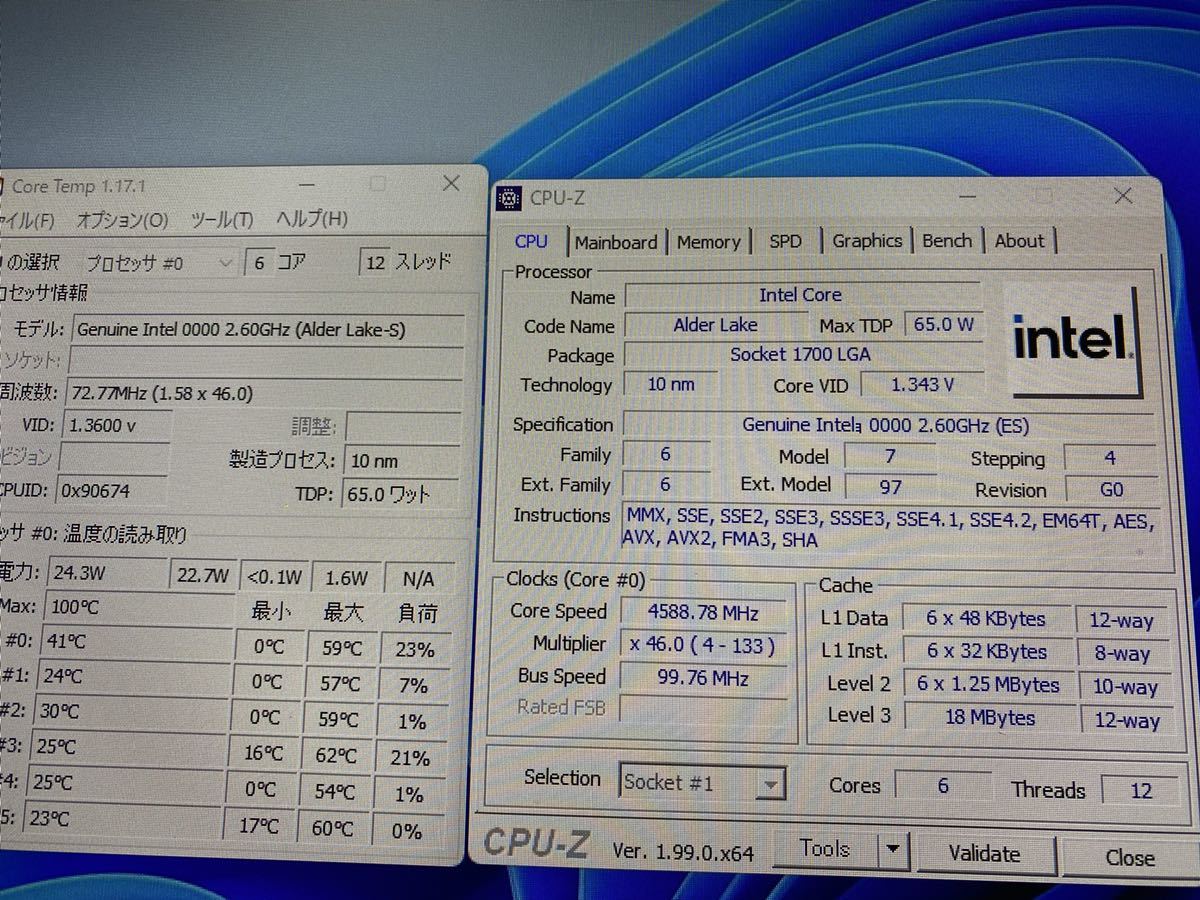Viewport: 1200px width, 900px height.
Task: Open the プロセッサ #0 processor dropdown
Action: [x=225, y=264]
